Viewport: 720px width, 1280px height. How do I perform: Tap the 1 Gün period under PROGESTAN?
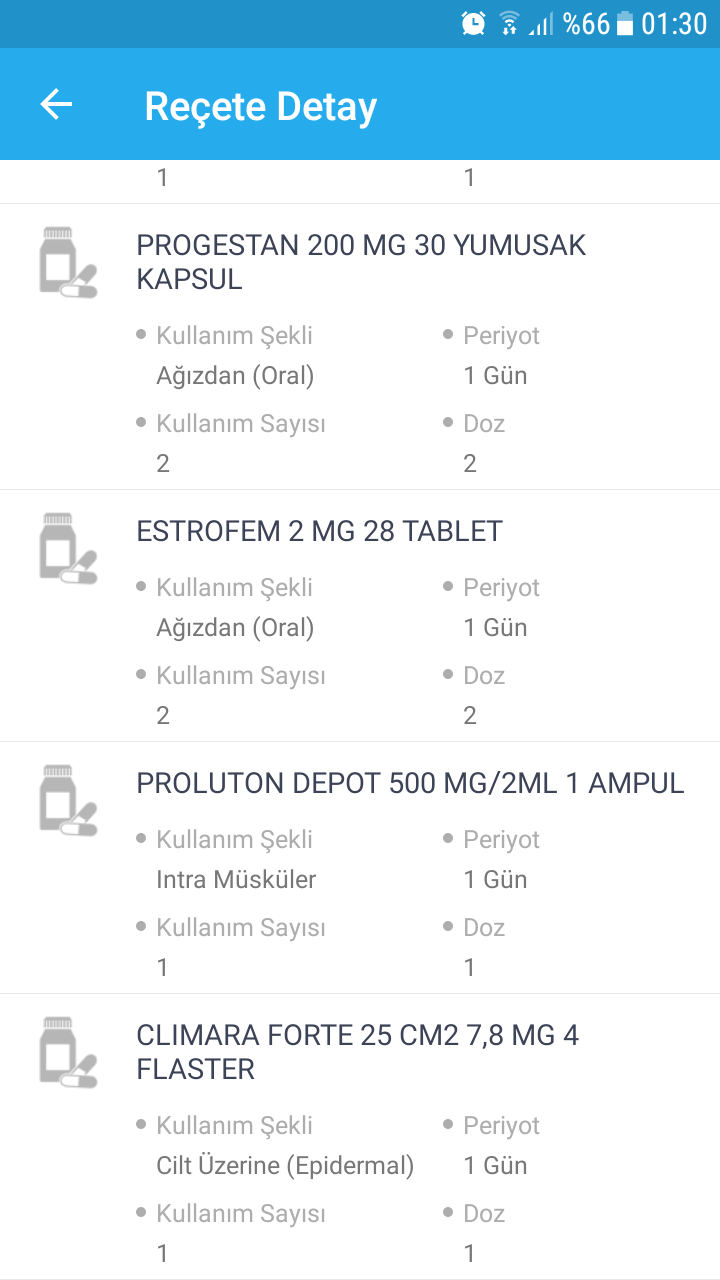point(495,376)
